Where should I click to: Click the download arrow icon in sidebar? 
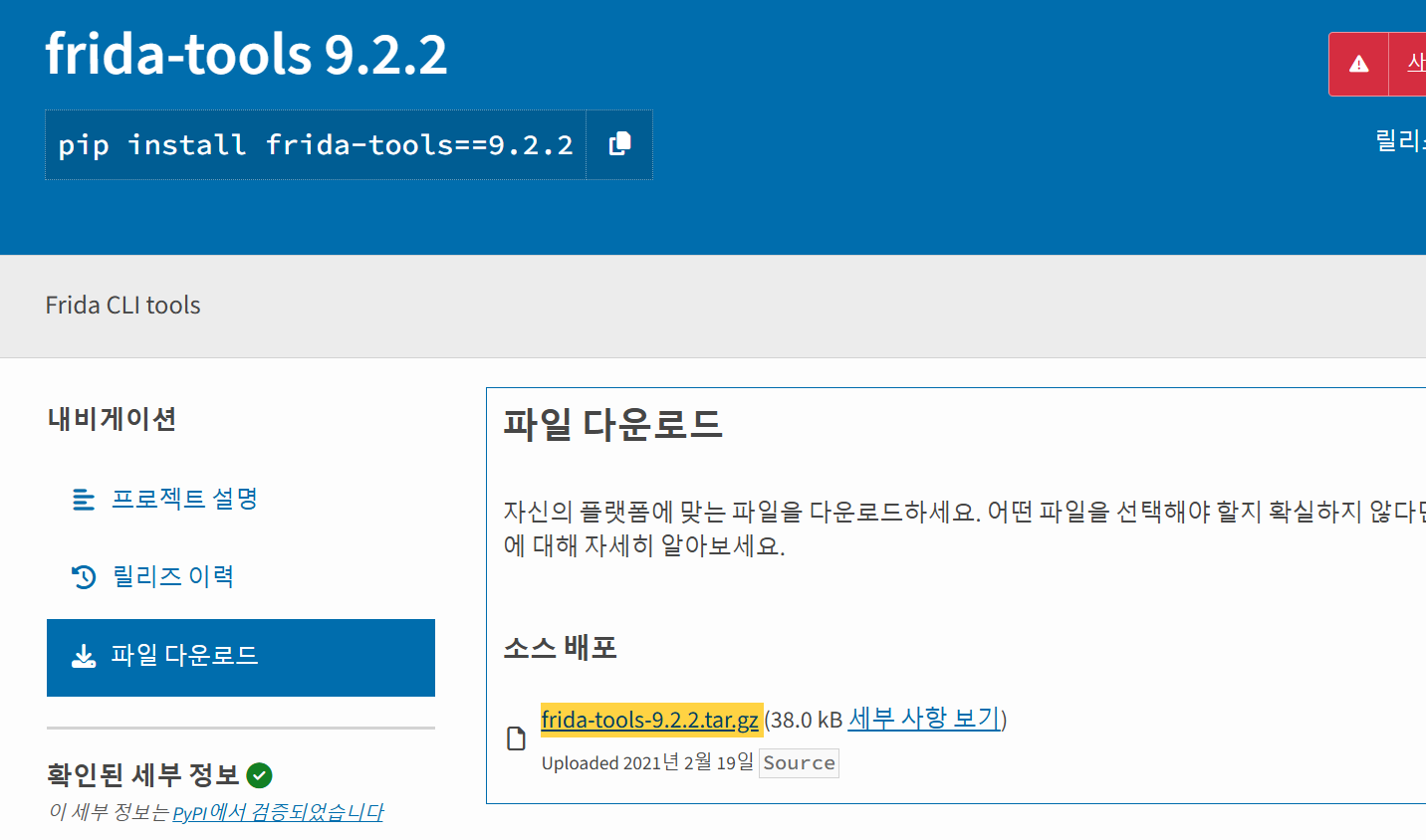(84, 656)
